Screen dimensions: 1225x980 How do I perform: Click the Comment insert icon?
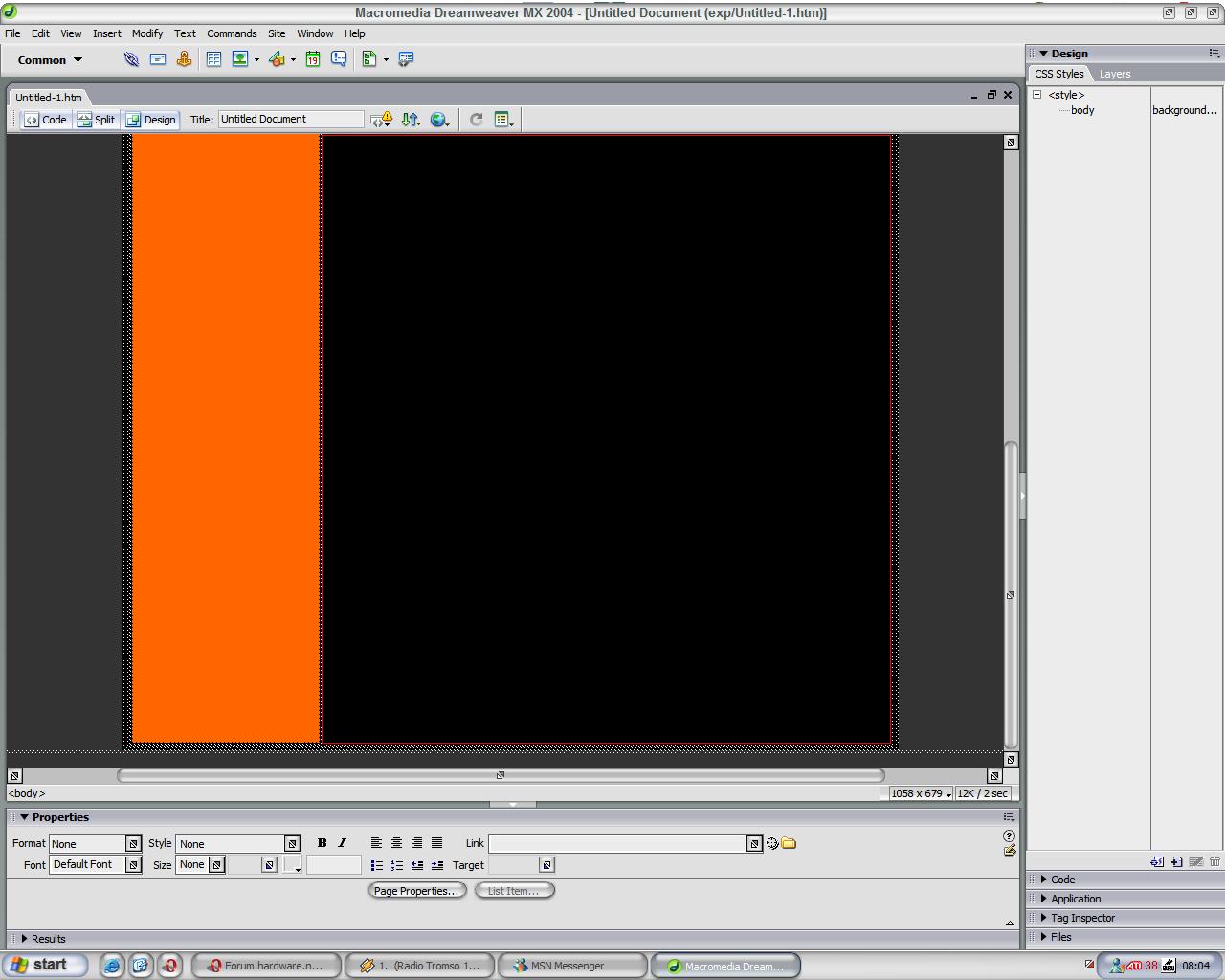coord(339,59)
